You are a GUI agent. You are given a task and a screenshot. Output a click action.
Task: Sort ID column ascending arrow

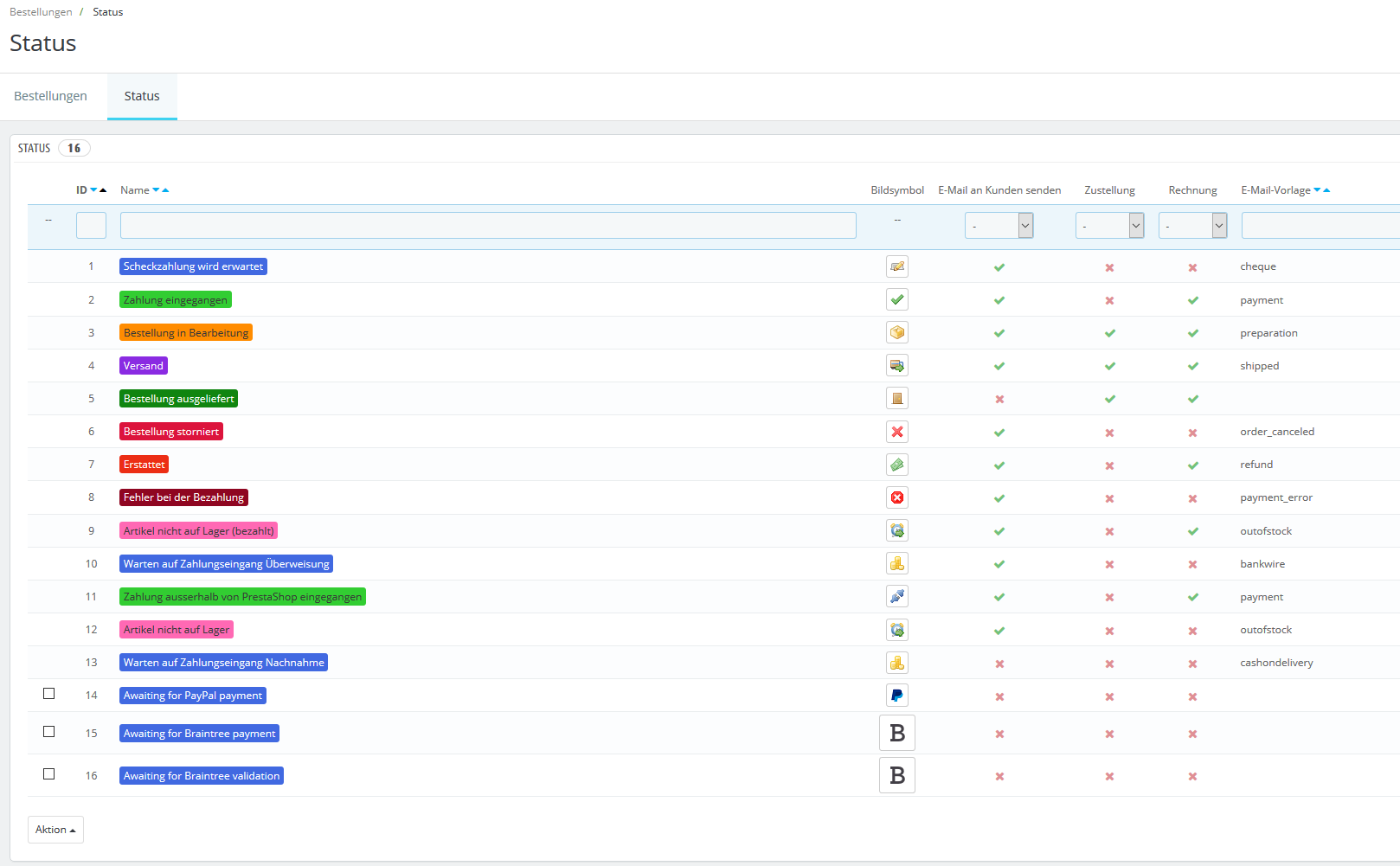(103, 190)
